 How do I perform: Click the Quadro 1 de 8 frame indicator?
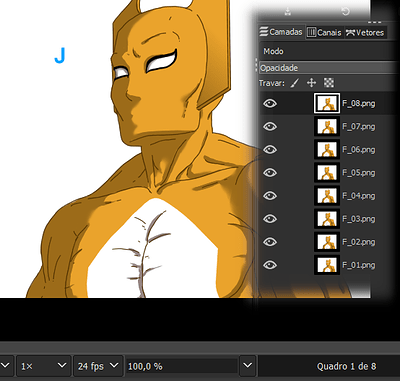pyautogui.click(x=346, y=366)
